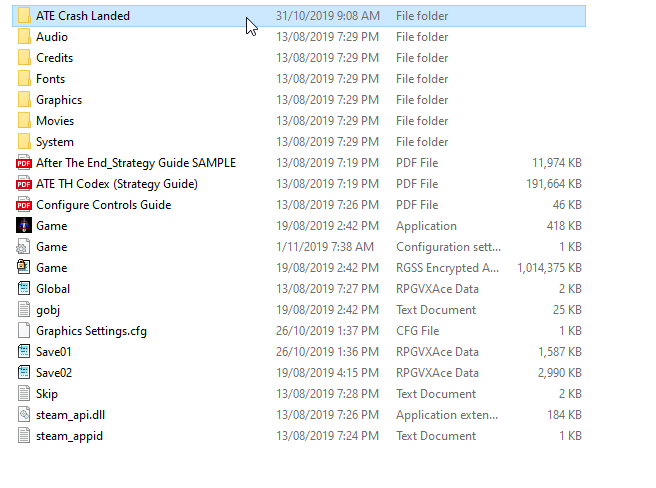Screen dimensions: 656x488
Task: Select the Save01 RPGVXAce data icon
Action: point(24,352)
